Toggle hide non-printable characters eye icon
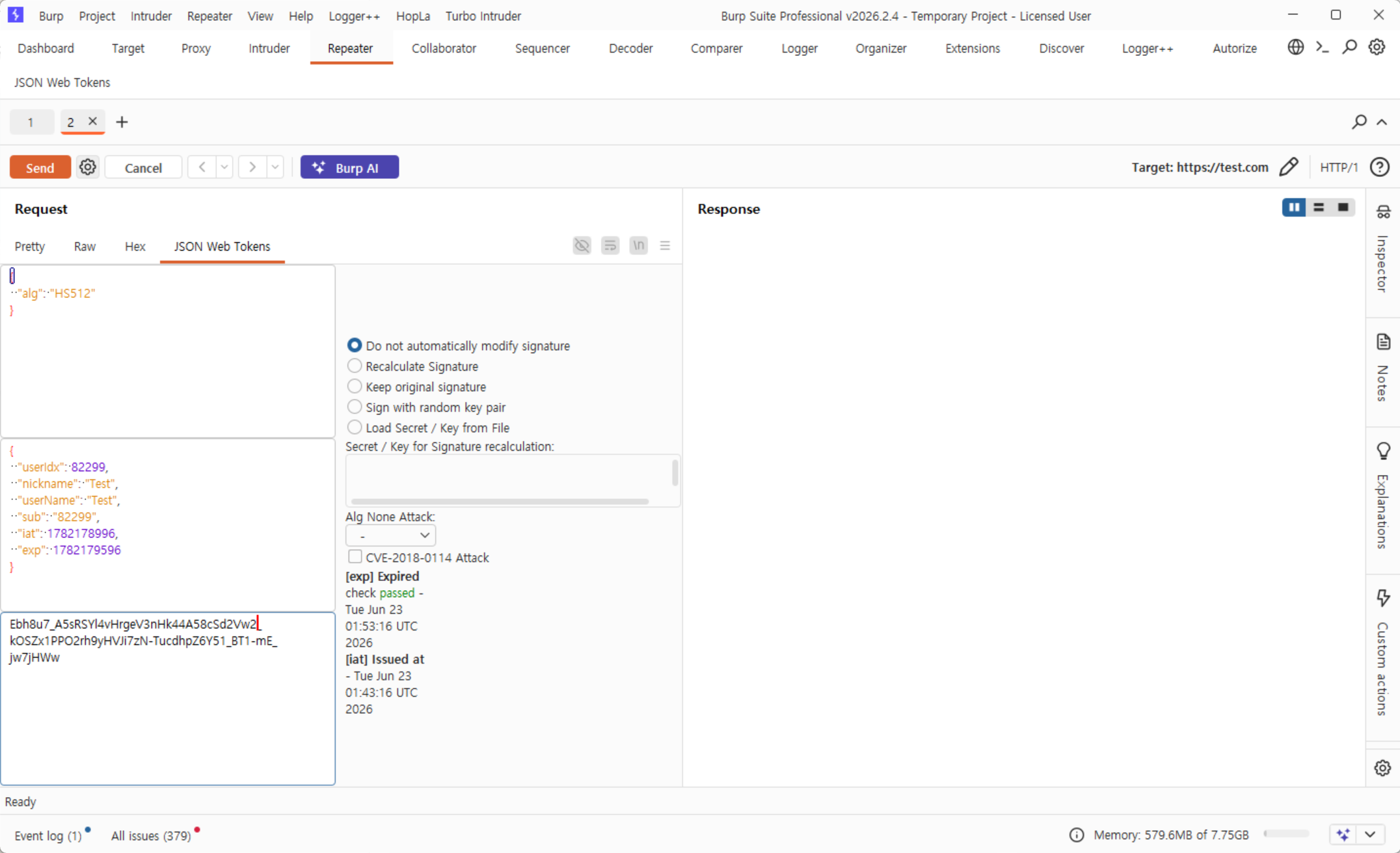This screenshot has width=1400, height=853. [582, 245]
